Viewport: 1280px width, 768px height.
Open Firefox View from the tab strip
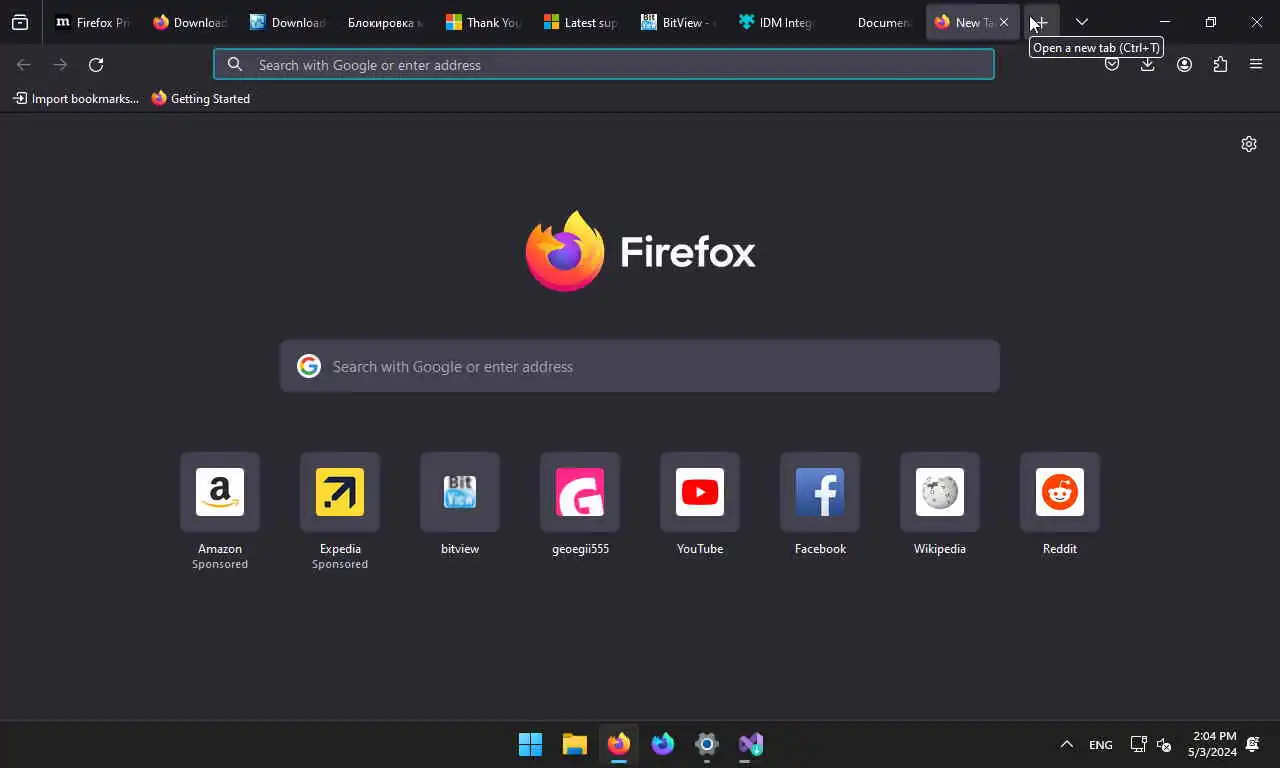[20, 22]
